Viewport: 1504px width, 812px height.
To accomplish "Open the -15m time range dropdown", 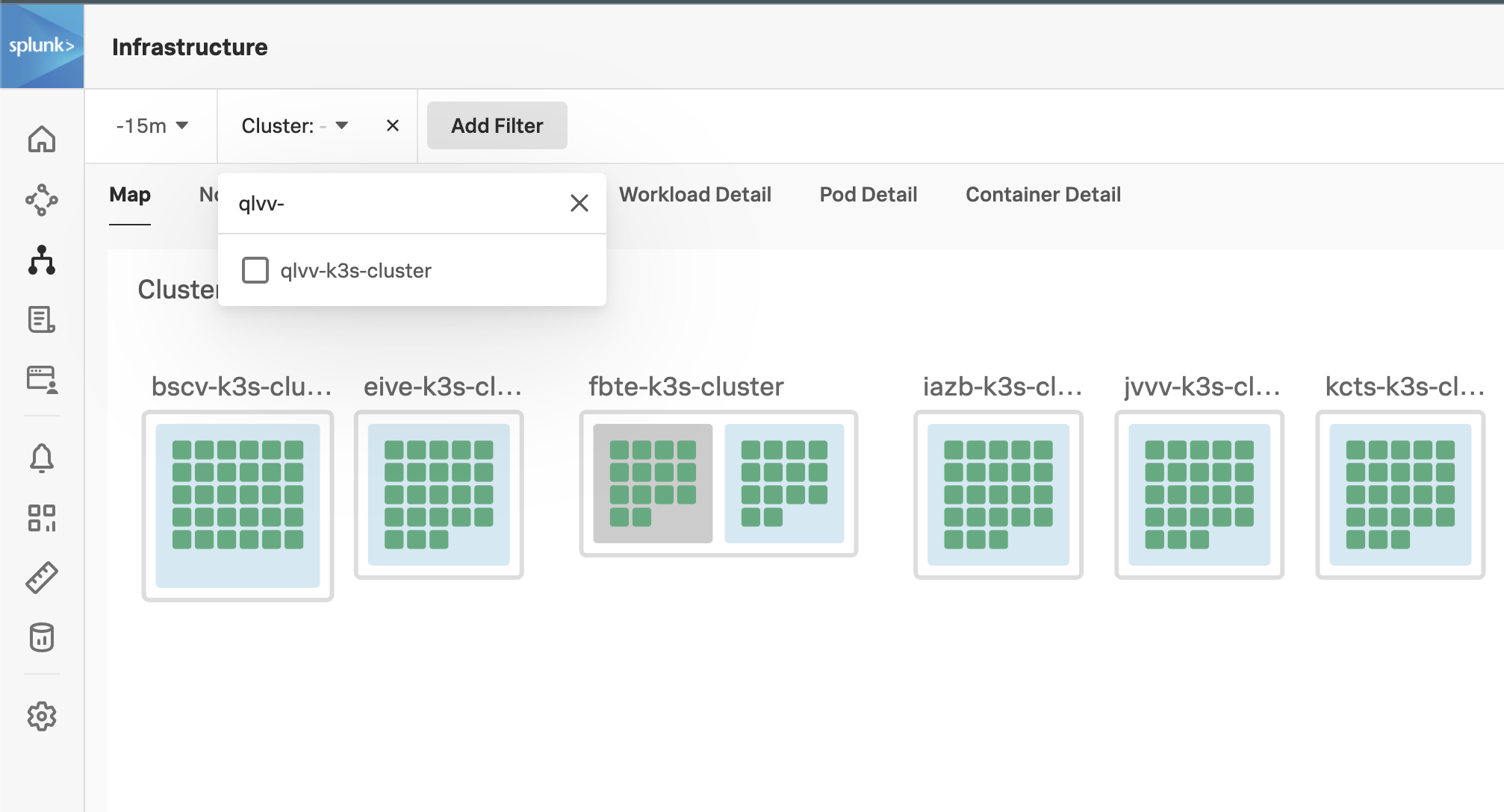I will [152, 125].
